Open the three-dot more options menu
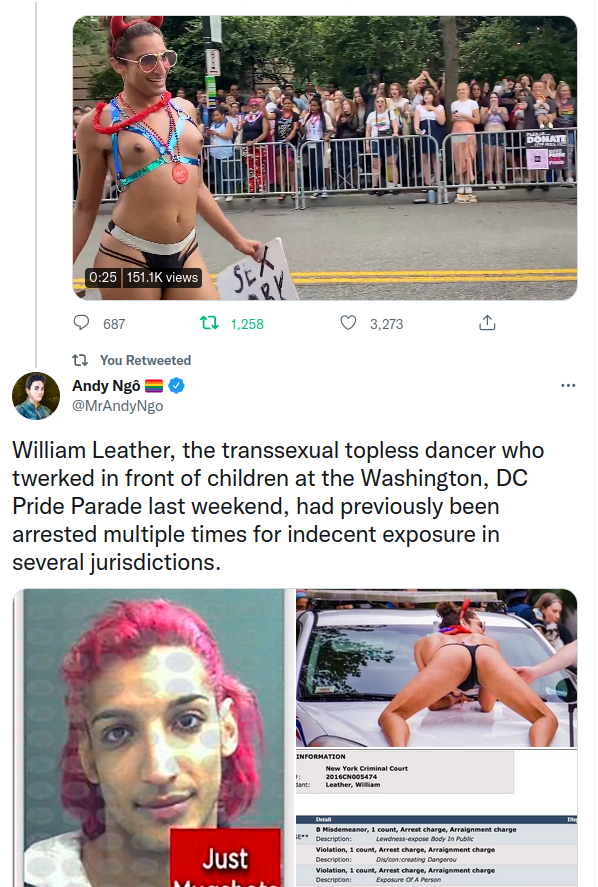This screenshot has width=598, height=887. pyautogui.click(x=568, y=385)
